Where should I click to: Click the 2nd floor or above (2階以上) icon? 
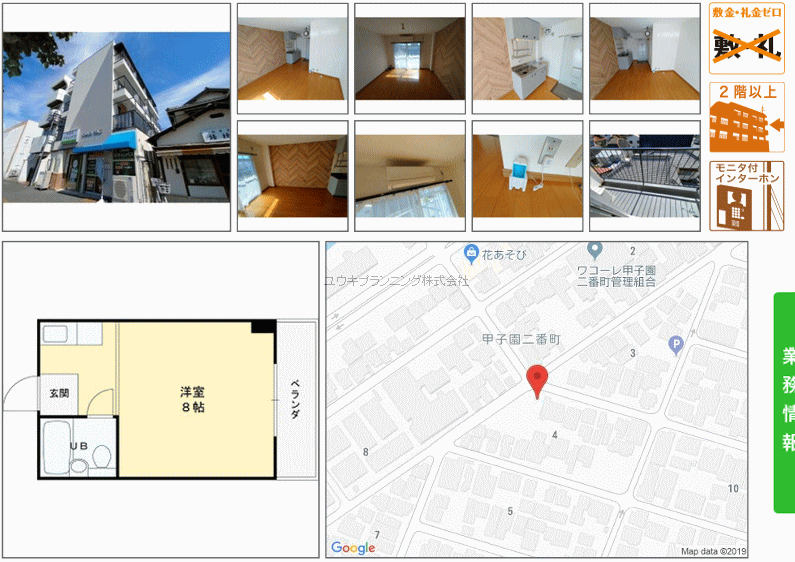pos(746,117)
